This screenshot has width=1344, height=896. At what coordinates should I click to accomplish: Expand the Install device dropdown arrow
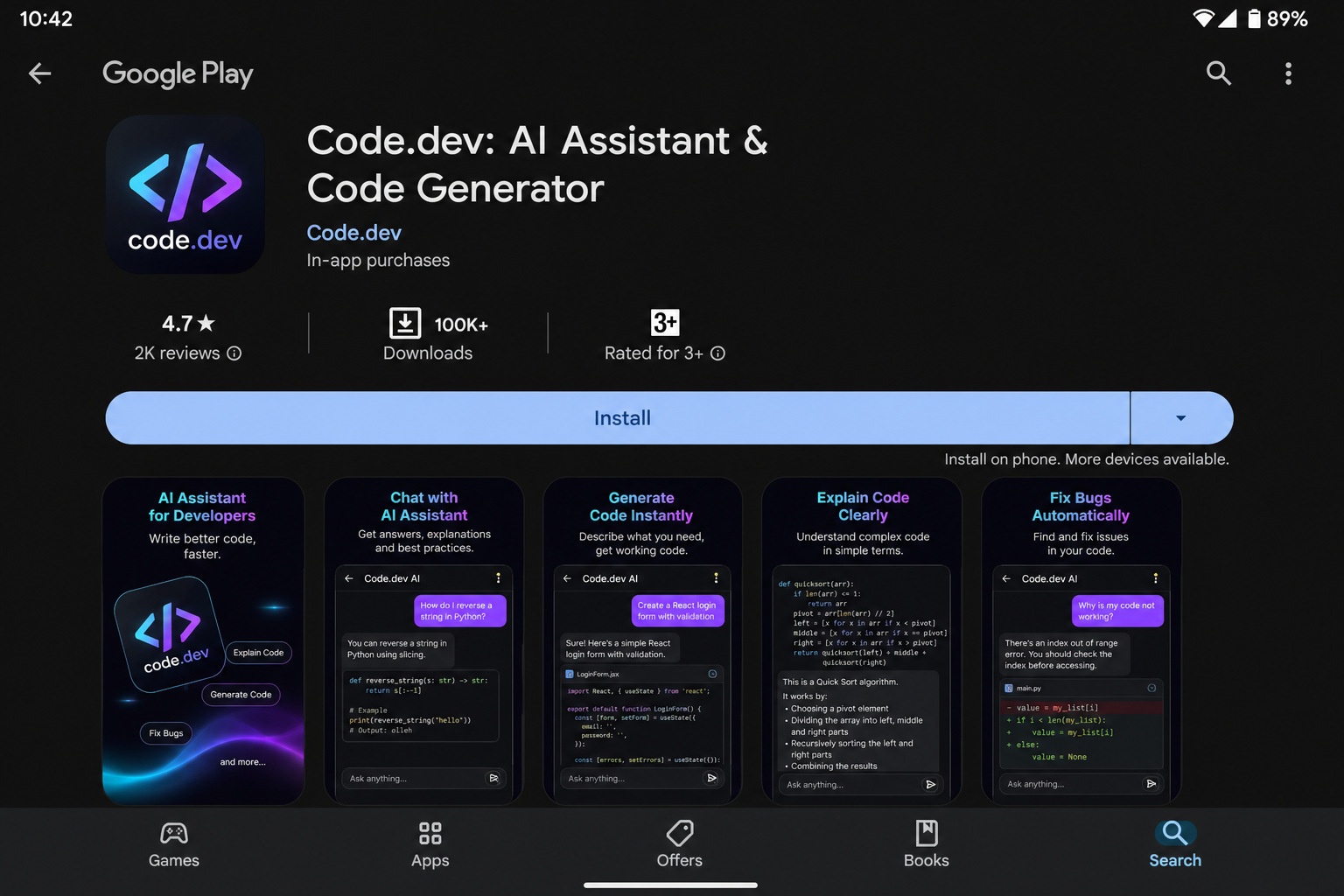point(1181,418)
